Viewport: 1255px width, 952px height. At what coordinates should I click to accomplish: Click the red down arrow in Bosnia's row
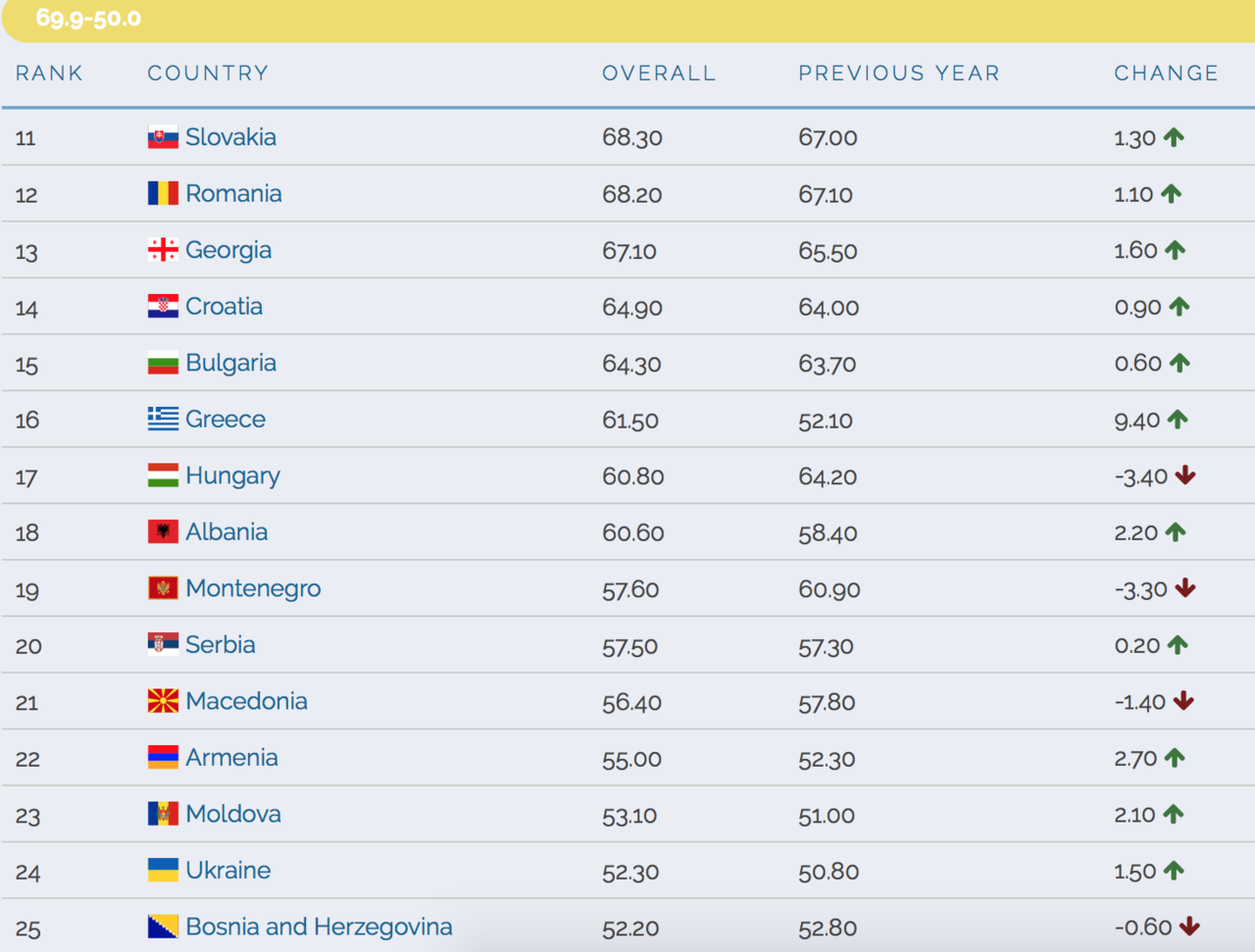click(1189, 927)
